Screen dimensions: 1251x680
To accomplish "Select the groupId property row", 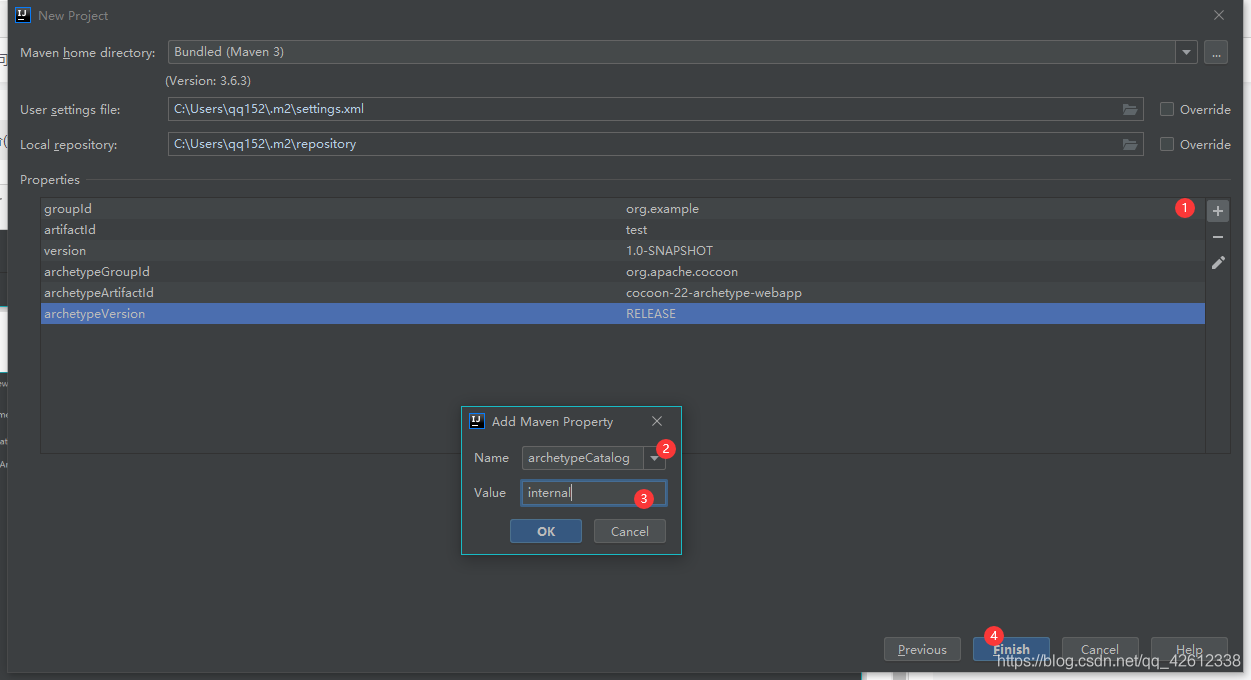I will coord(623,209).
